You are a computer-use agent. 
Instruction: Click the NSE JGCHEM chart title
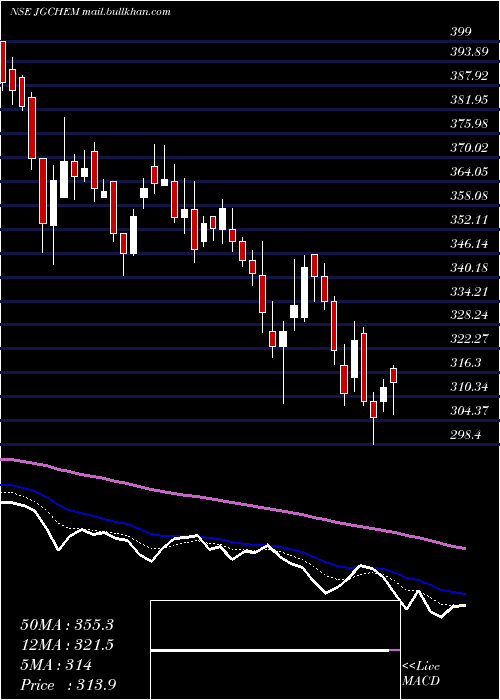(x=90, y=12)
